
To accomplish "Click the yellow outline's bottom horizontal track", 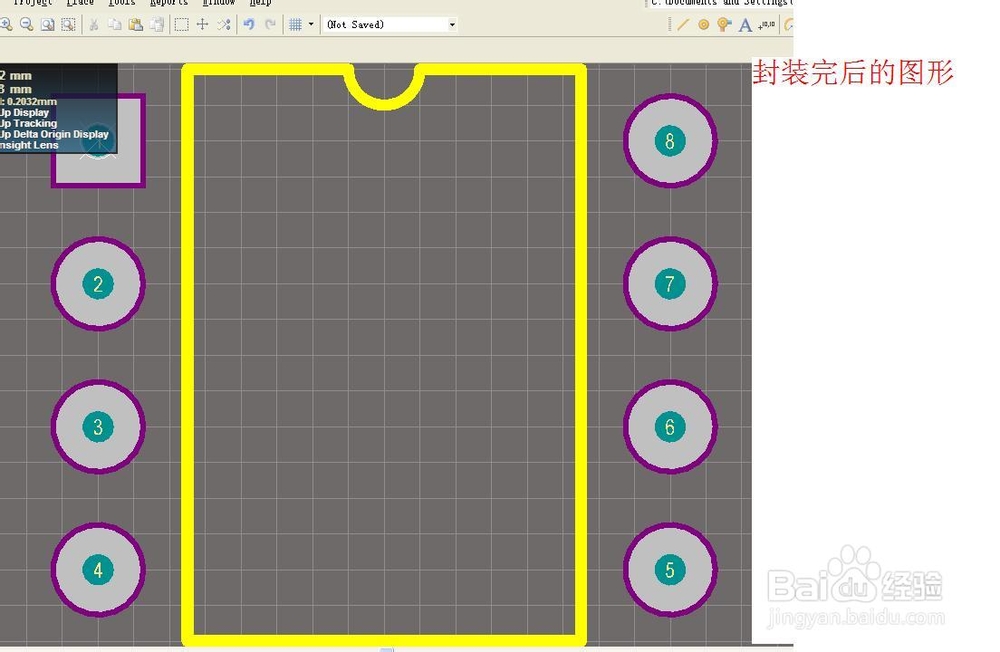I will click(385, 640).
